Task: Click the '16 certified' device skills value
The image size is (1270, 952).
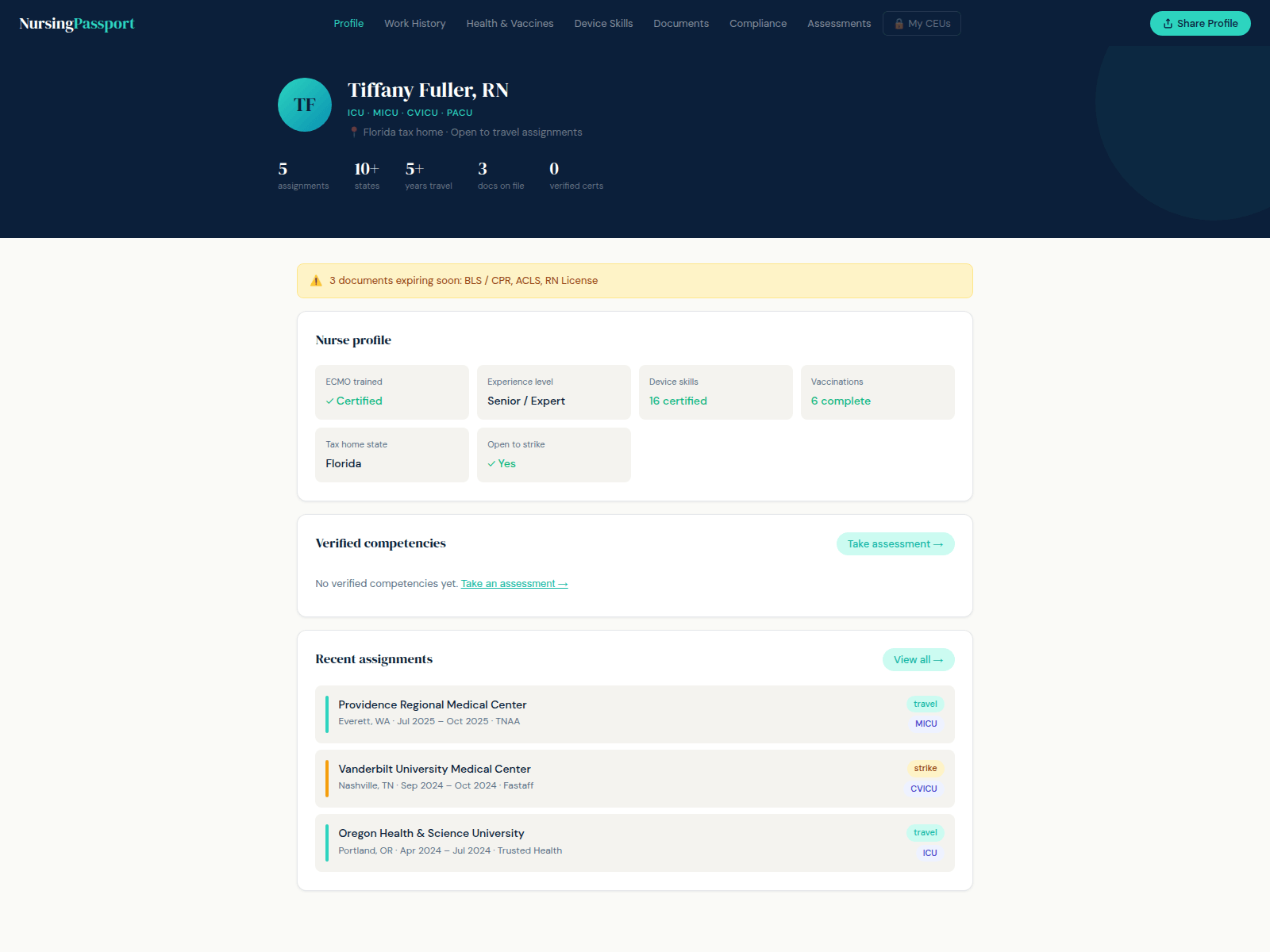Action: point(678,401)
